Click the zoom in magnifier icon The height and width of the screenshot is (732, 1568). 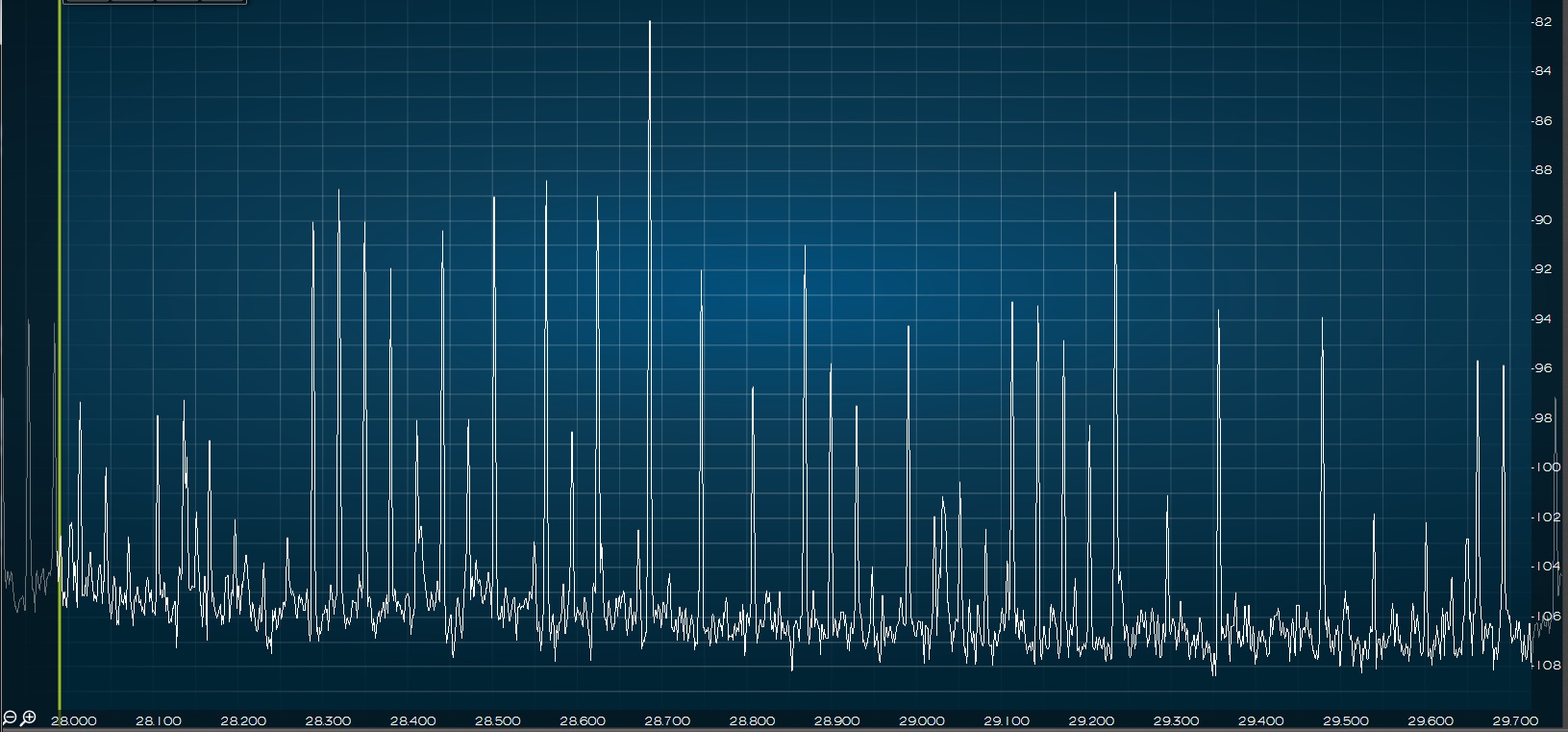(x=29, y=718)
